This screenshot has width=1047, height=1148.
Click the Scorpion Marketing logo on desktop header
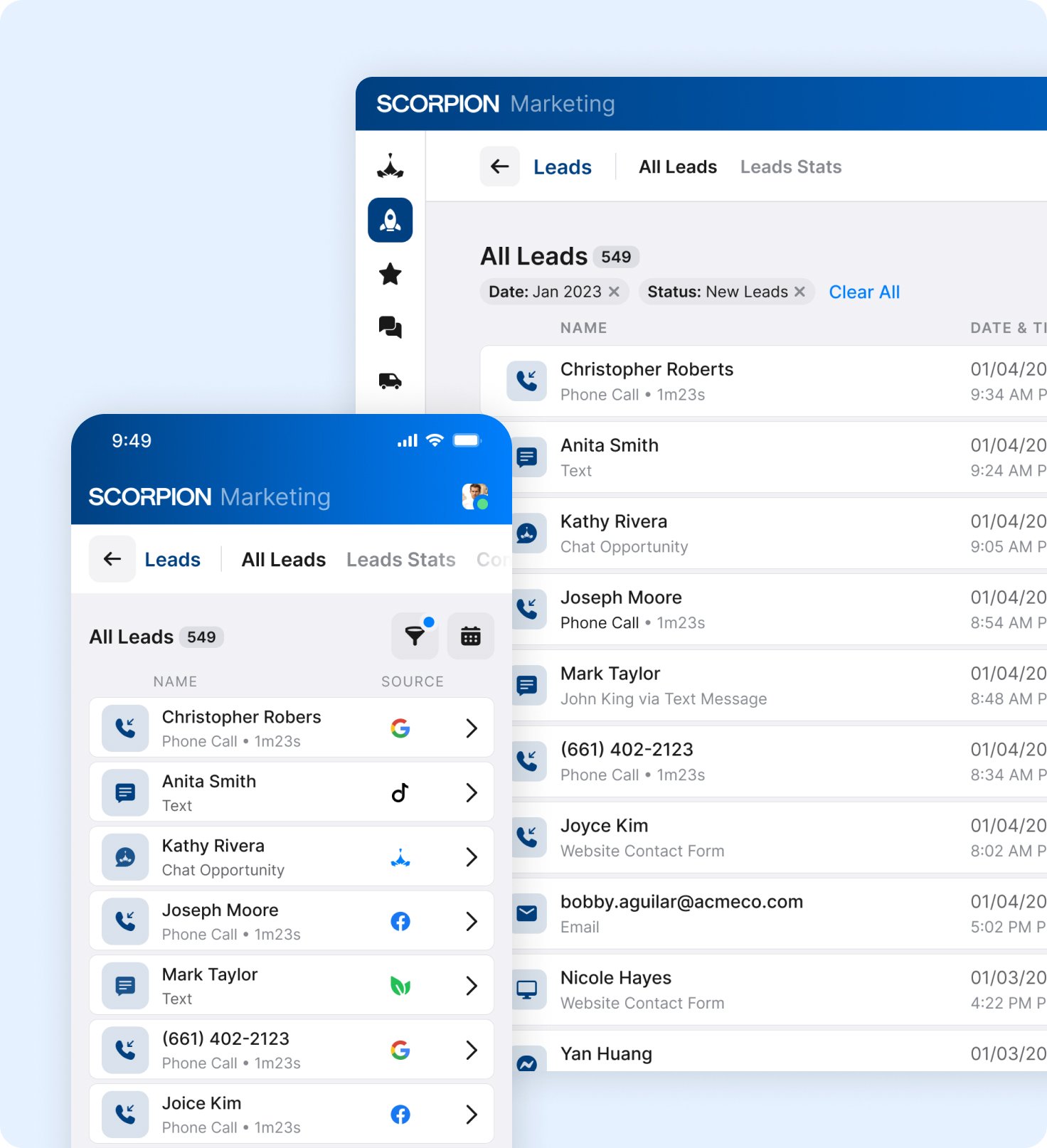point(495,104)
